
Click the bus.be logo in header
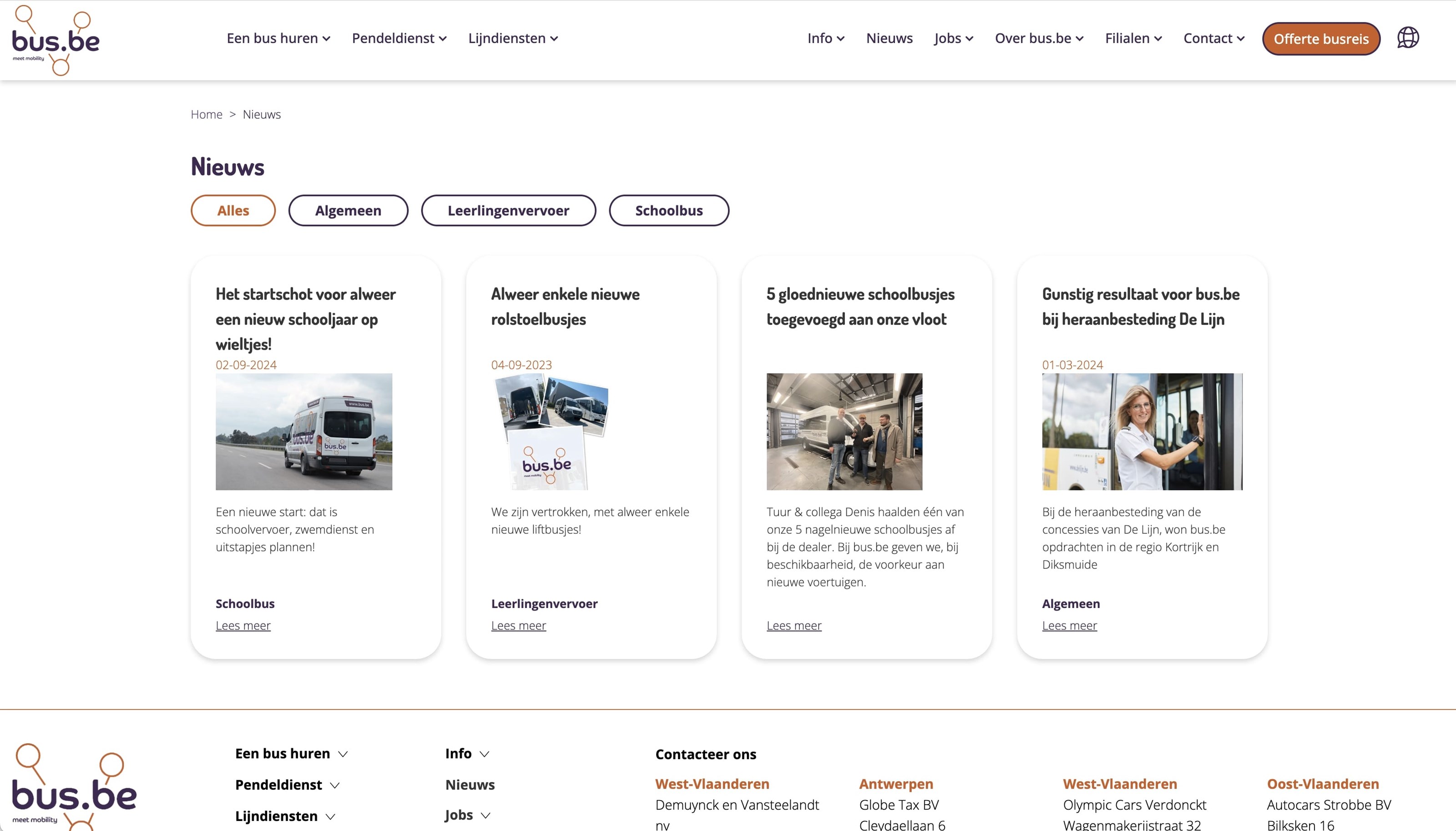tap(56, 40)
